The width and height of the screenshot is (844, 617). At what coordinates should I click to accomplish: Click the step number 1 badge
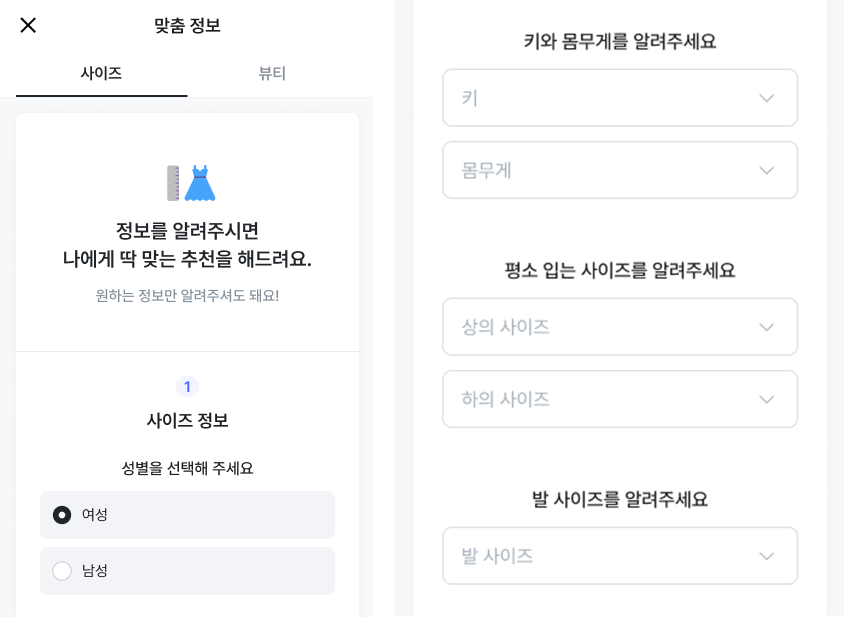(x=187, y=387)
